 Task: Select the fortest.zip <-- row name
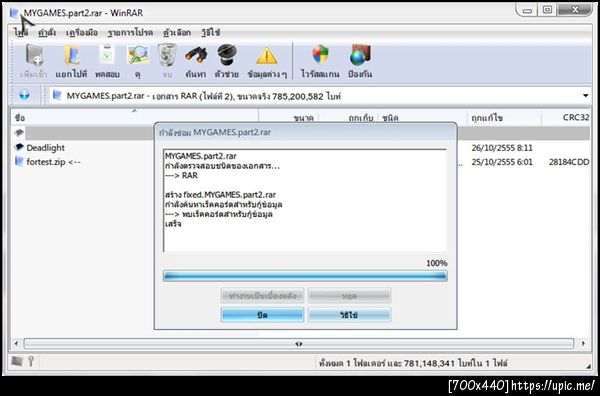click(54, 162)
